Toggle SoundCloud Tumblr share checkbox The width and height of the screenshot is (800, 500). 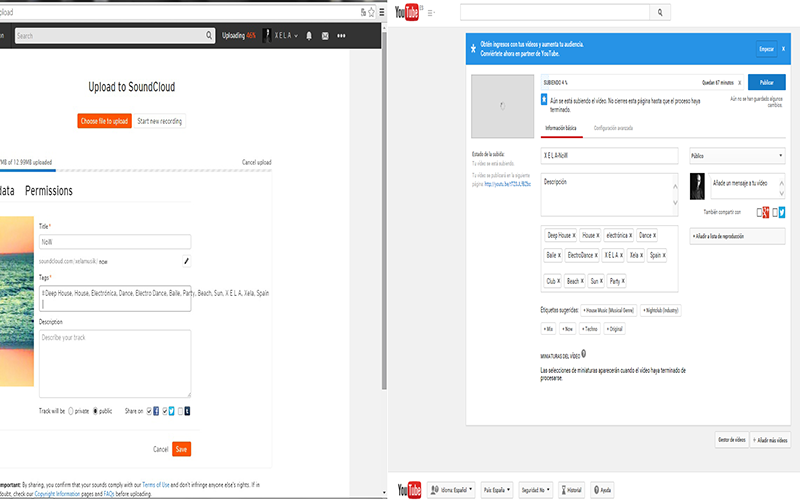pyautogui.click(x=180, y=411)
